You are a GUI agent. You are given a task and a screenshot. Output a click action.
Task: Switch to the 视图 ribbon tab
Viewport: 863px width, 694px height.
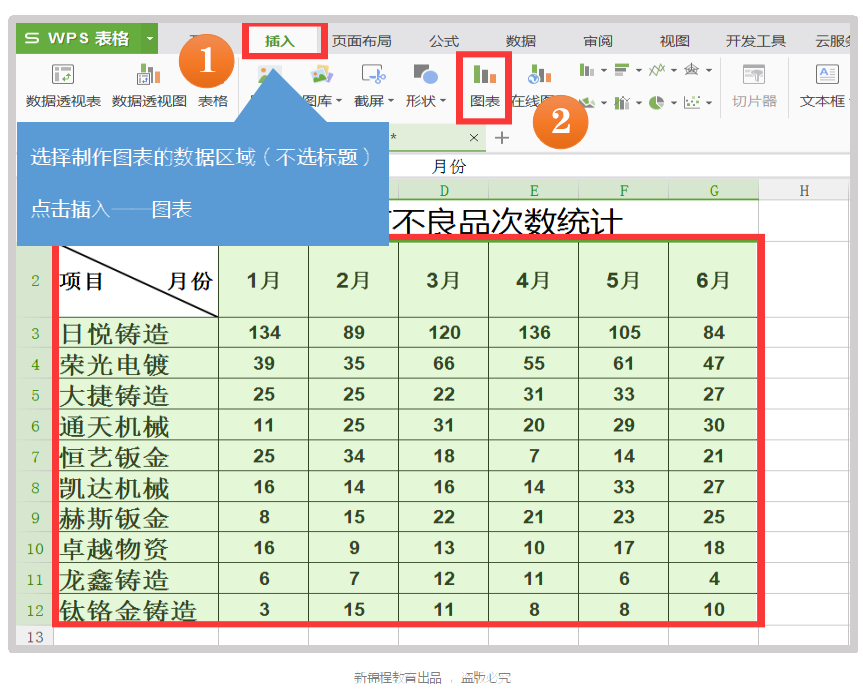[674, 41]
